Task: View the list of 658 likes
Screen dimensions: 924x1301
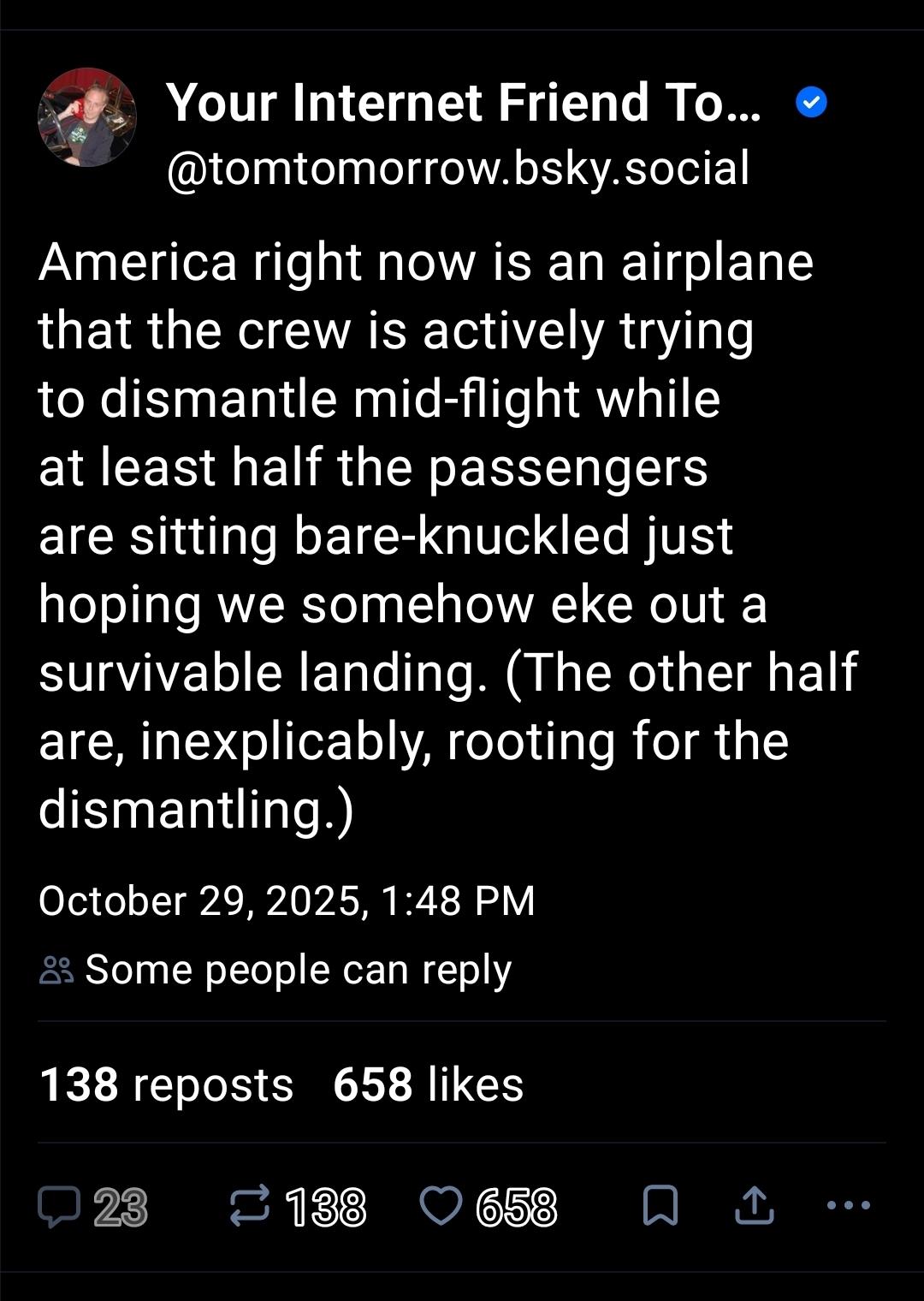Action: (428, 1084)
